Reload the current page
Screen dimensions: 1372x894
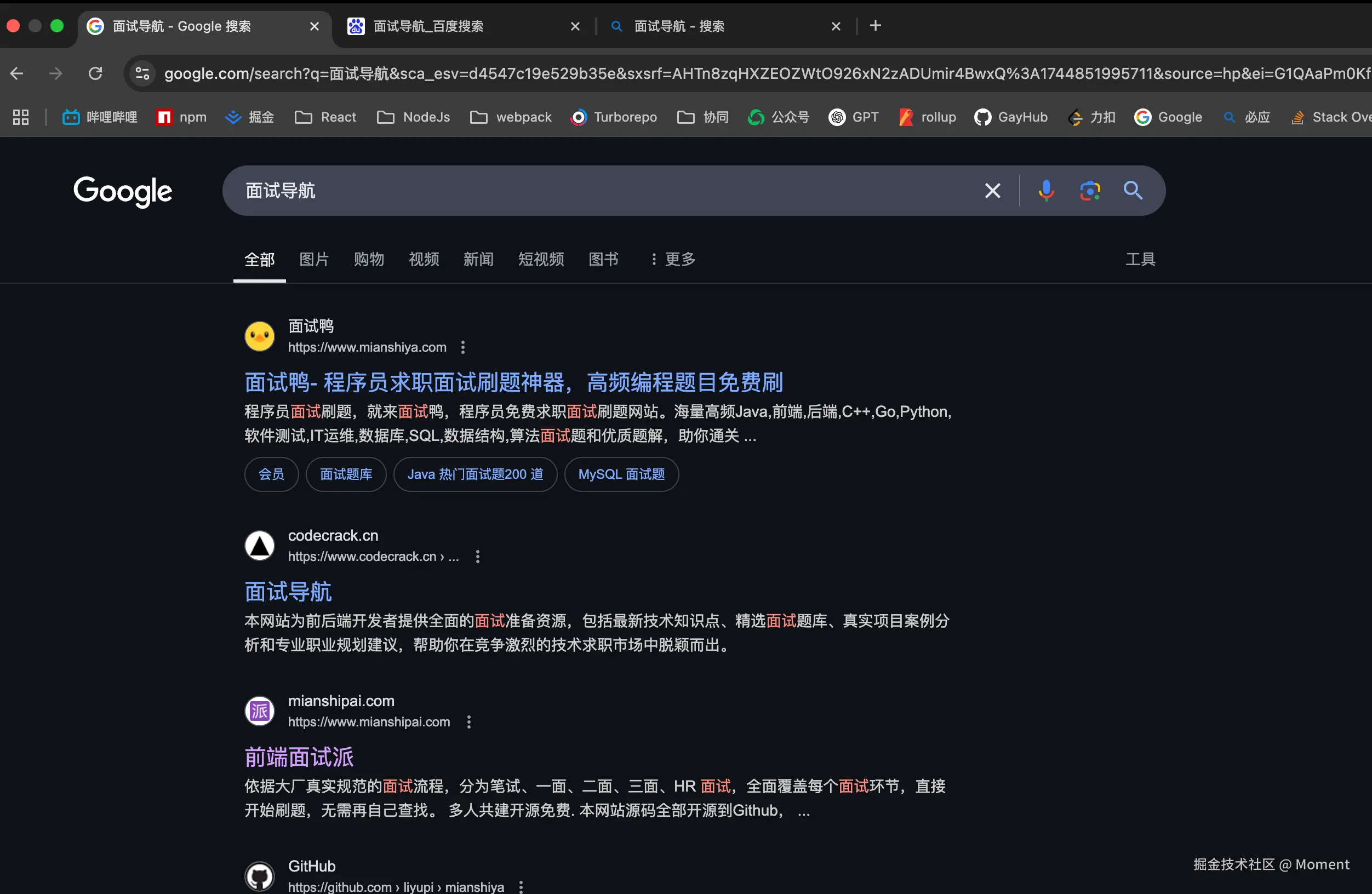click(x=96, y=73)
